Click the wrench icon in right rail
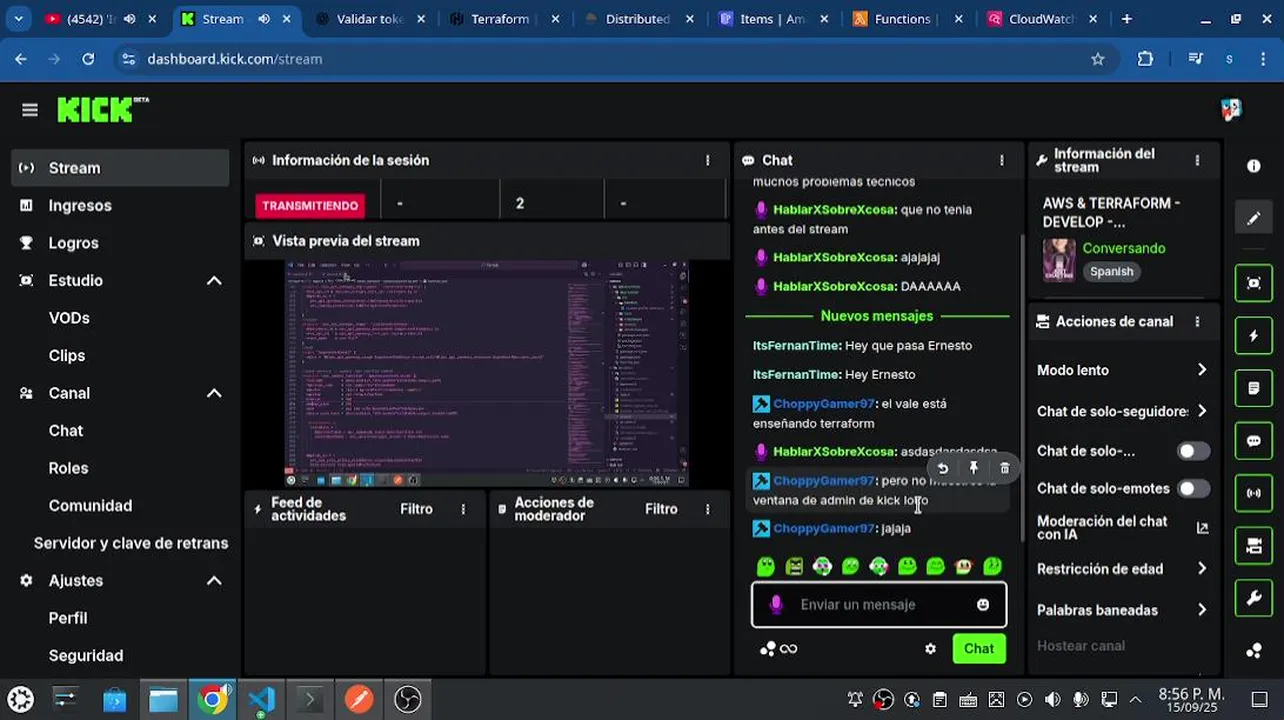 coord(1254,598)
